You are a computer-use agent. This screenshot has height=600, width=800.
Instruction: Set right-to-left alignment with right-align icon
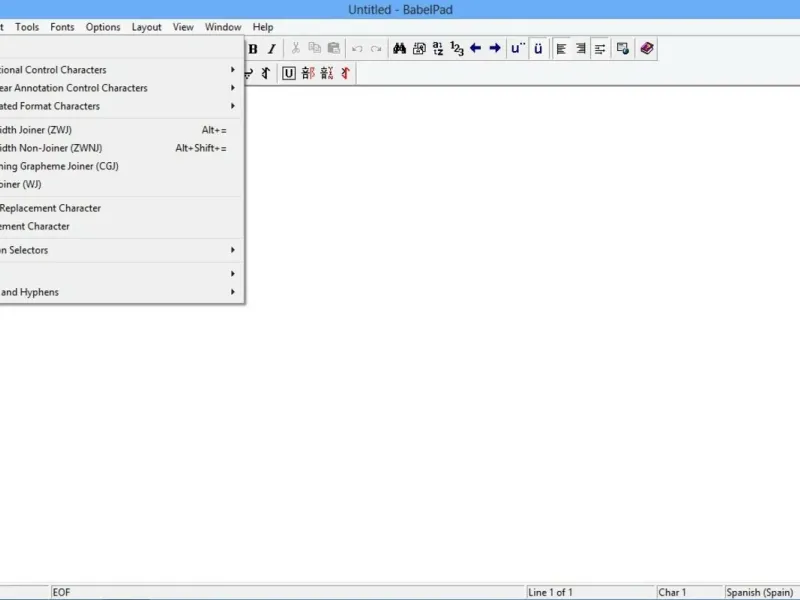click(581, 48)
